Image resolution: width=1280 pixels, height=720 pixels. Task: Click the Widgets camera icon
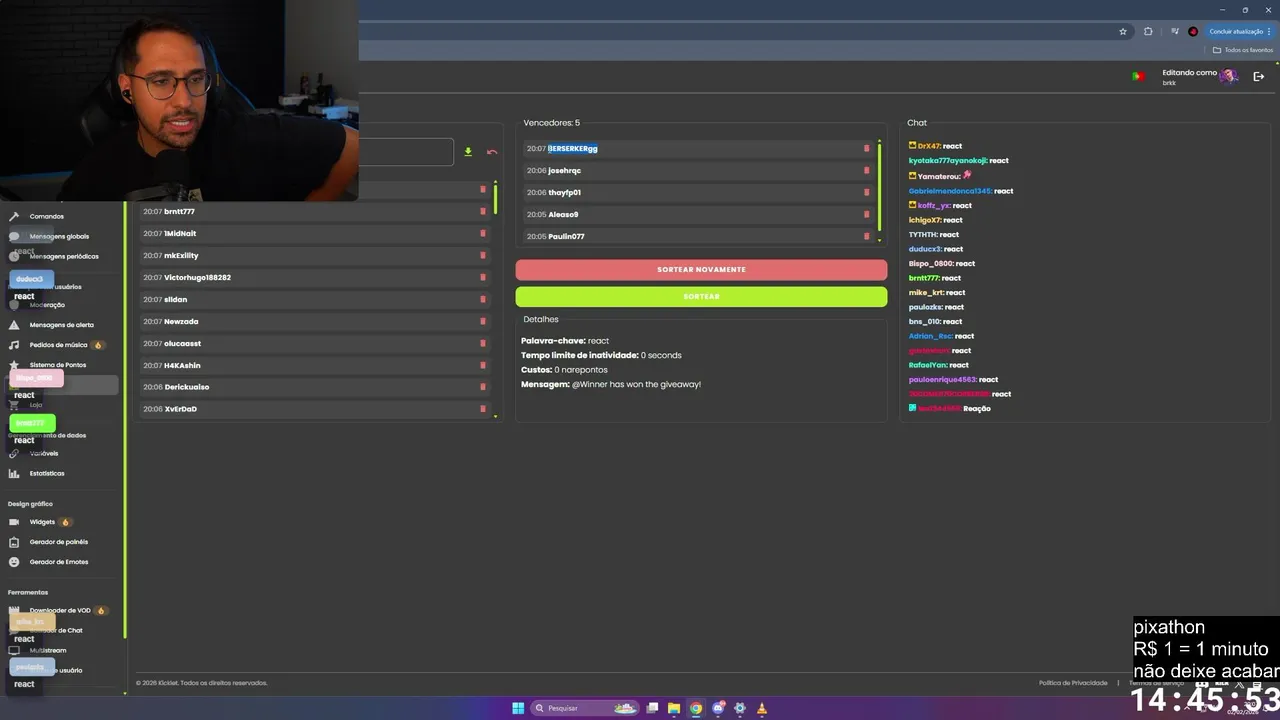(x=14, y=522)
